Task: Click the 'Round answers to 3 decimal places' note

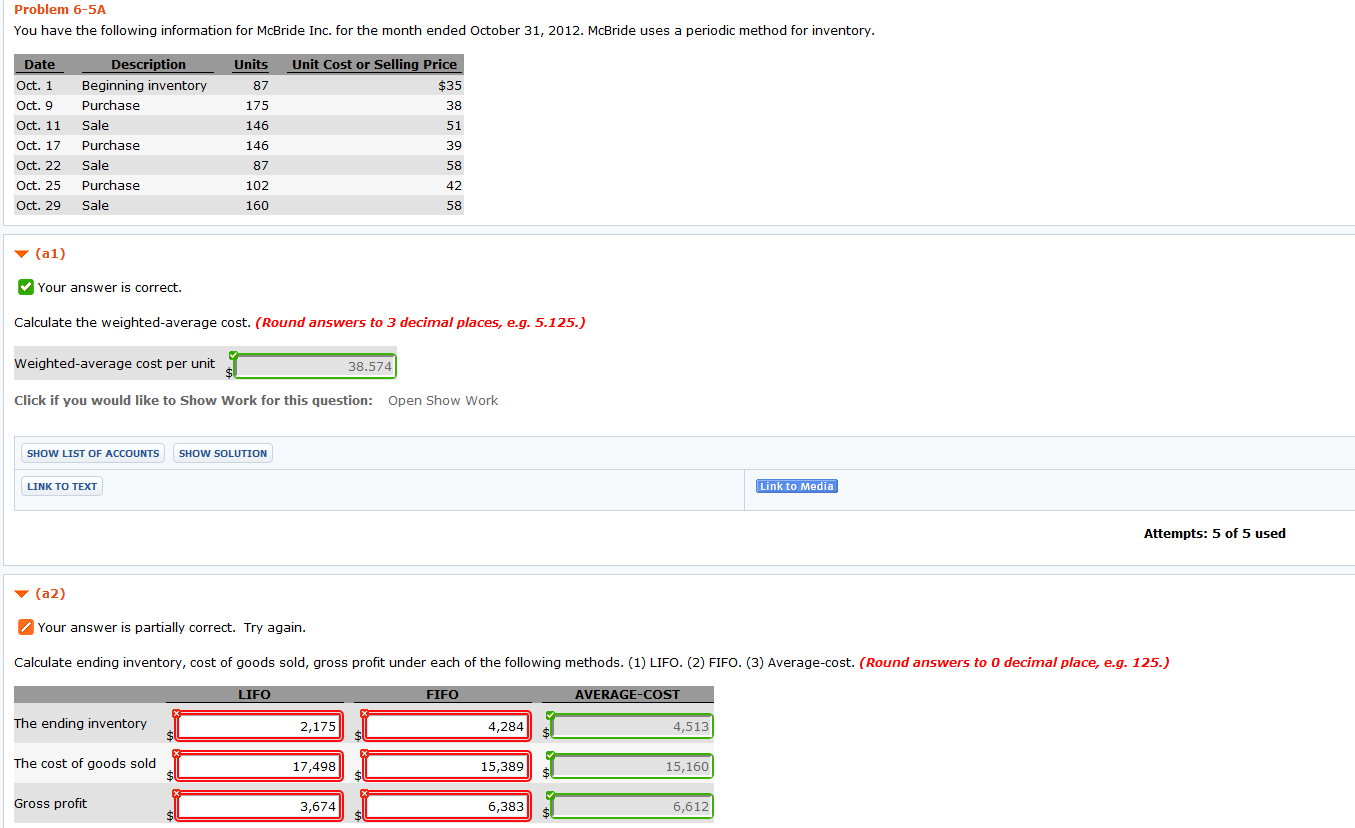Action: tap(420, 323)
